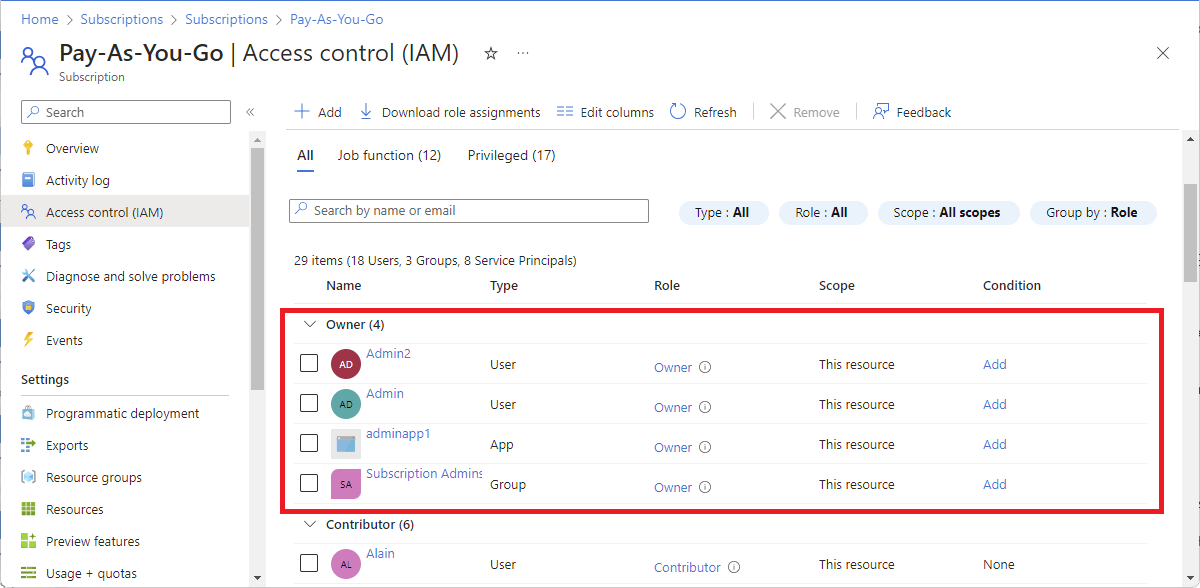Favorite this page with the star icon
Viewport: 1200px width, 588px height.
[x=491, y=54]
